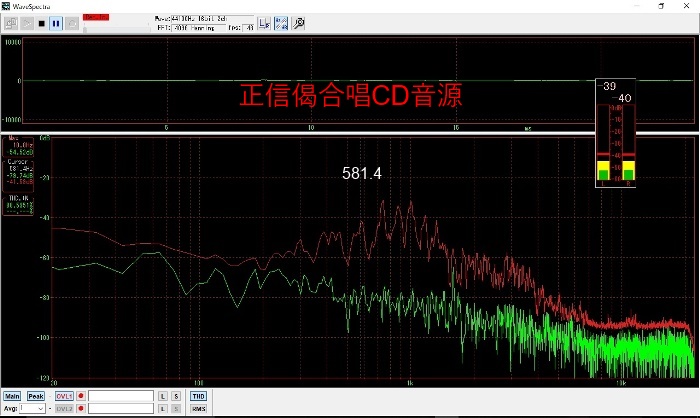This screenshot has width=700, height=418.
Task: Click the OVL1 red record dot
Action: (81, 396)
